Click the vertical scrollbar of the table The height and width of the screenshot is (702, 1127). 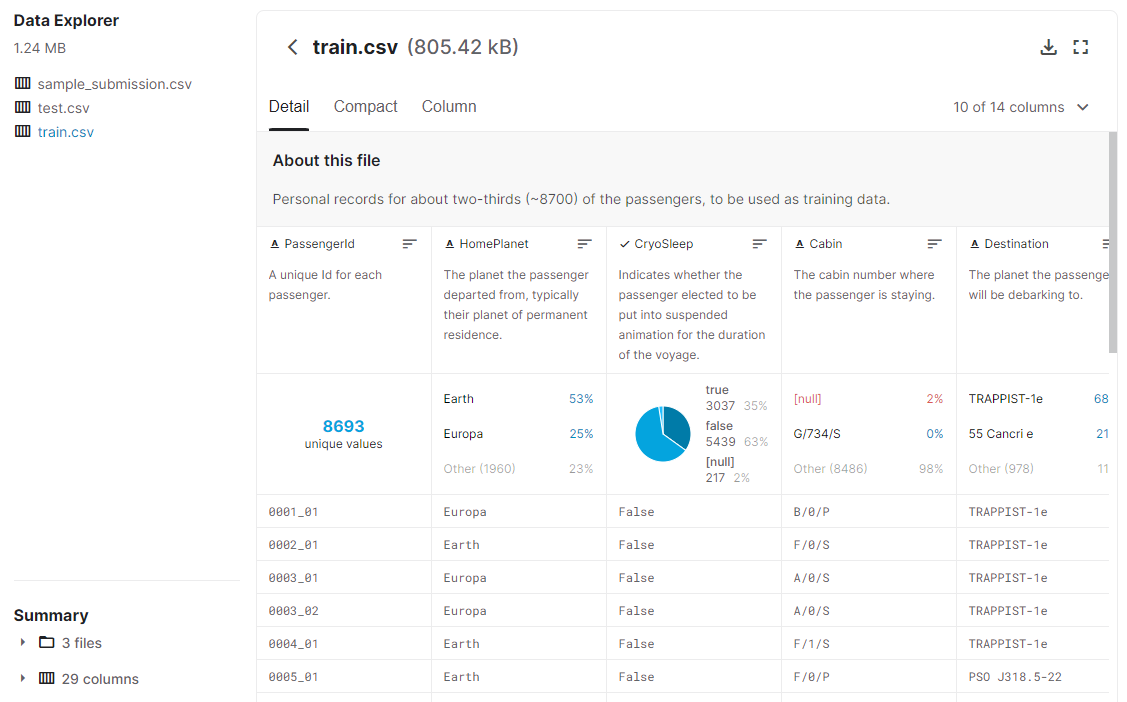[x=1113, y=243]
